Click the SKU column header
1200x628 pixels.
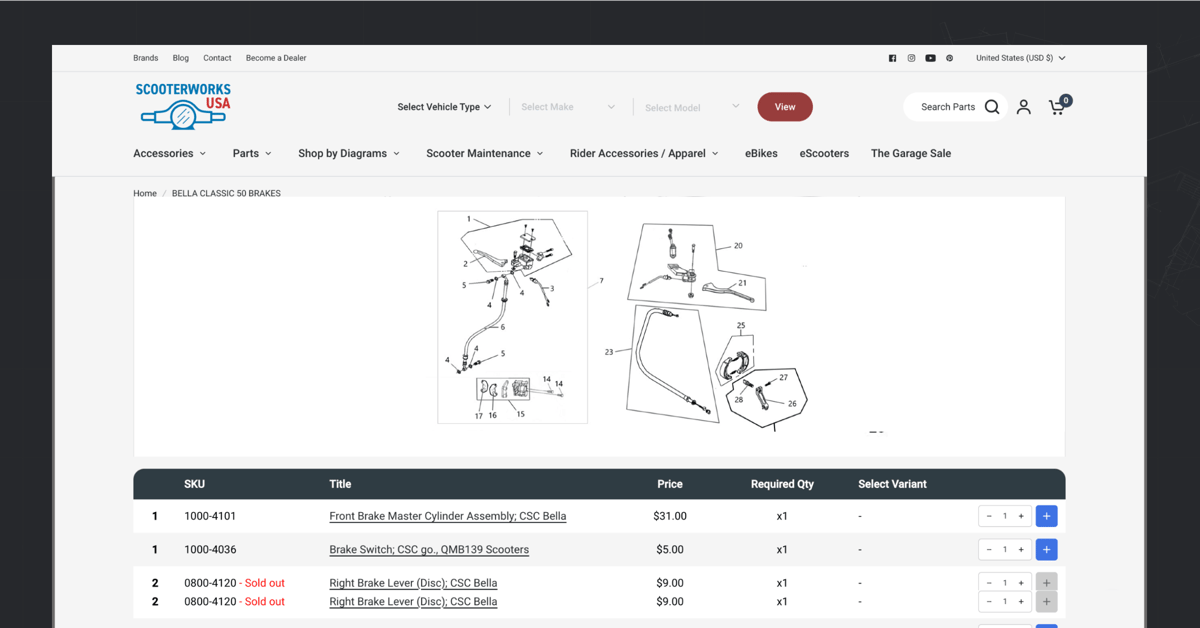point(194,484)
